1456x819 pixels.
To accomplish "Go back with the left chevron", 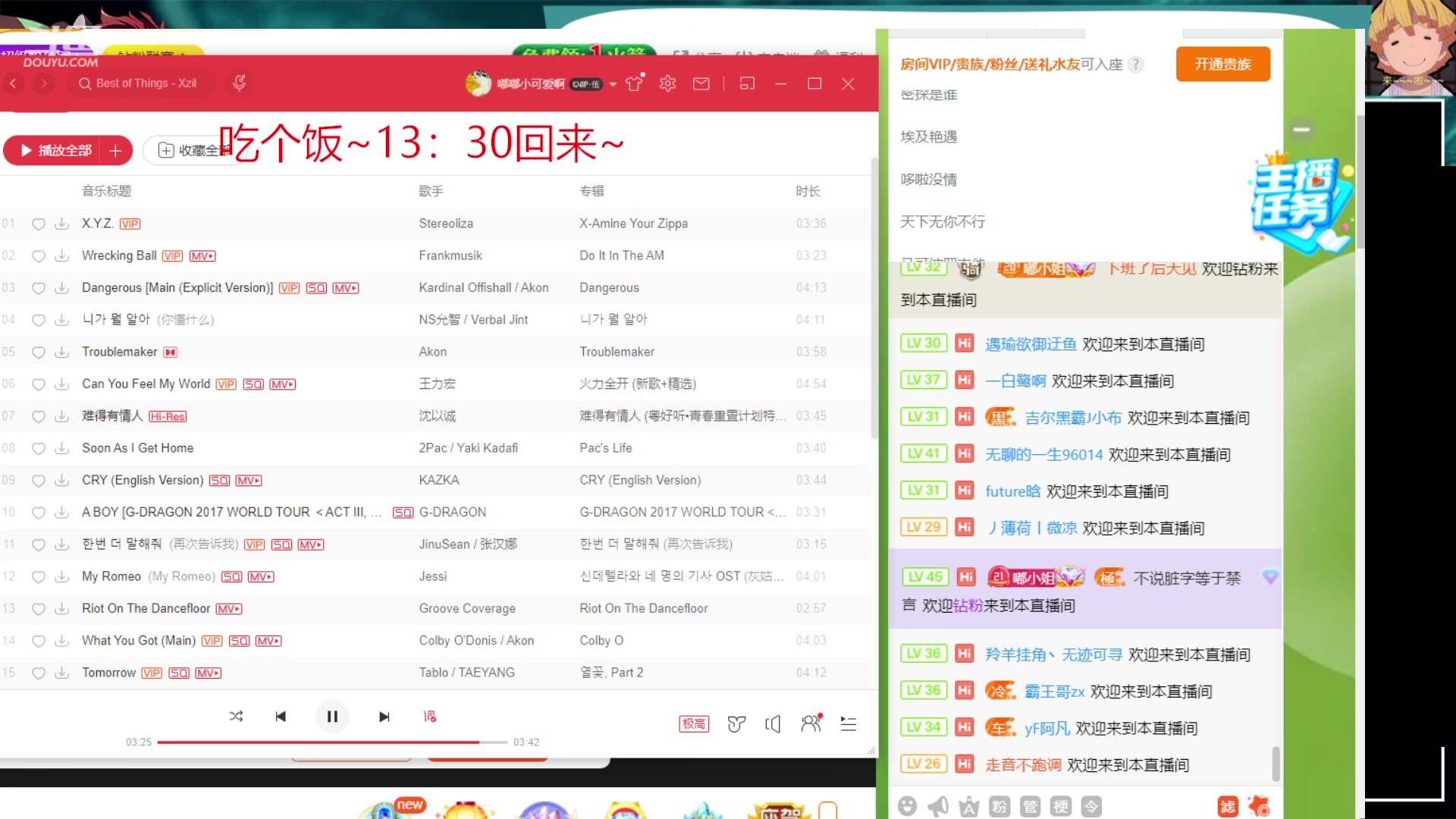I will [13, 83].
